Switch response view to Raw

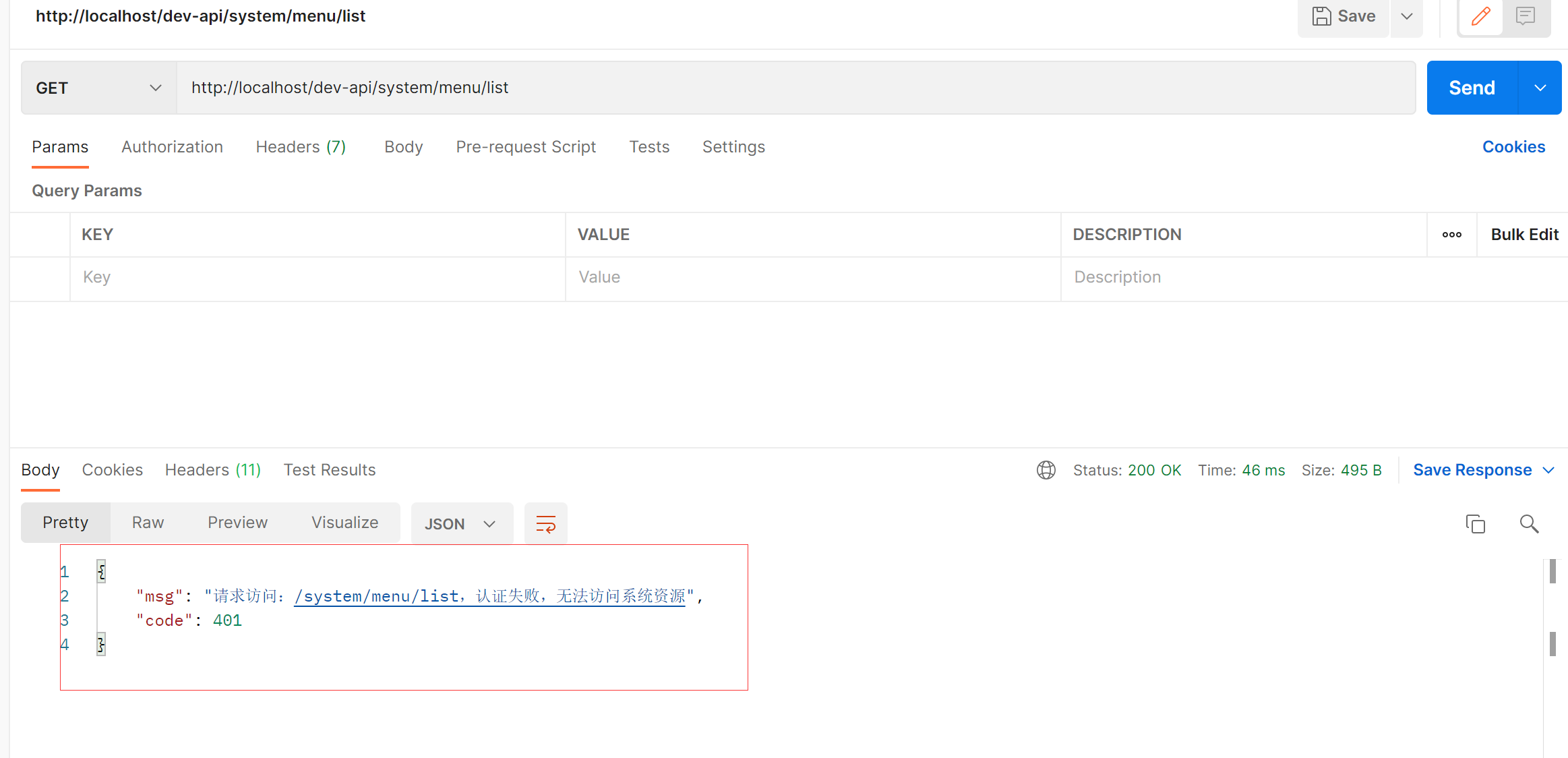coord(147,522)
